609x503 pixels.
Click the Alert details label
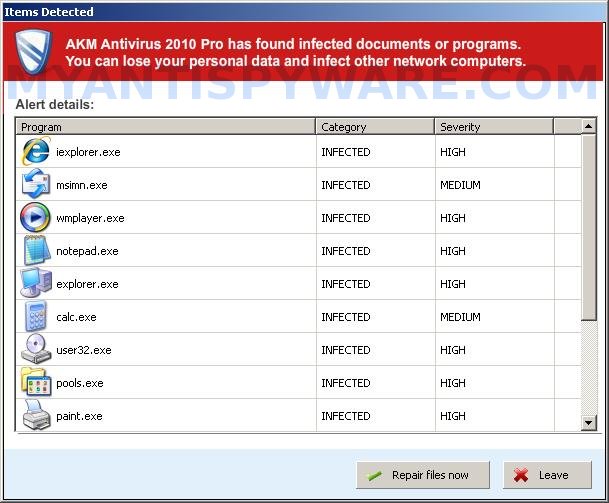click(55, 104)
